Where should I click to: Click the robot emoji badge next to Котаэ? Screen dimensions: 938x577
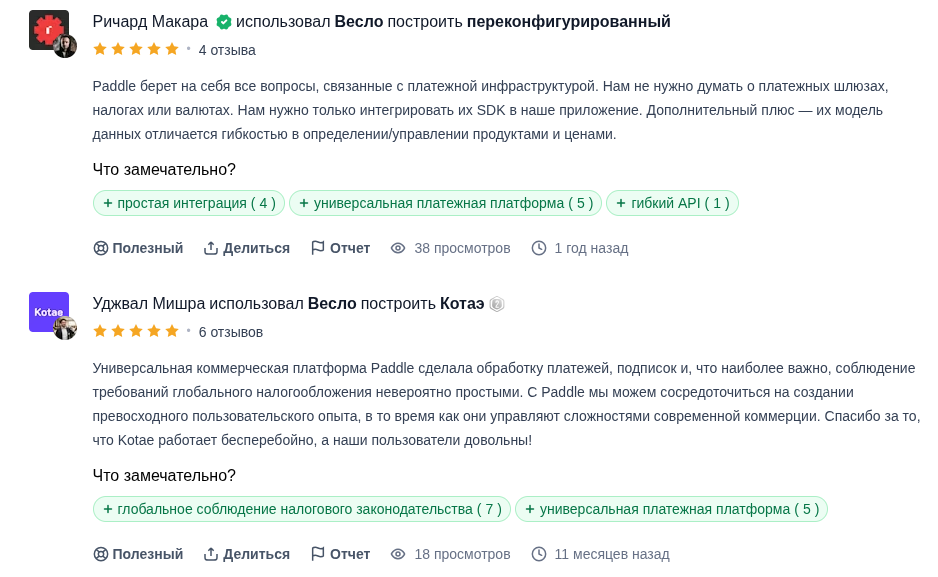(x=497, y=304)
